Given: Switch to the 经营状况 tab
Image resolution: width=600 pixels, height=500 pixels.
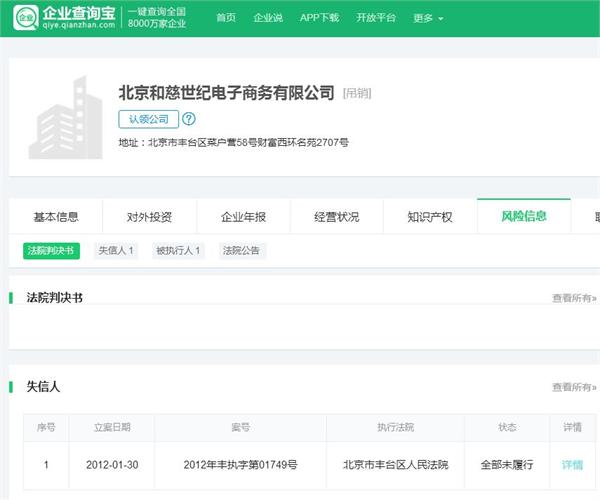Looking at the screenshot, I should pos(337,217).
